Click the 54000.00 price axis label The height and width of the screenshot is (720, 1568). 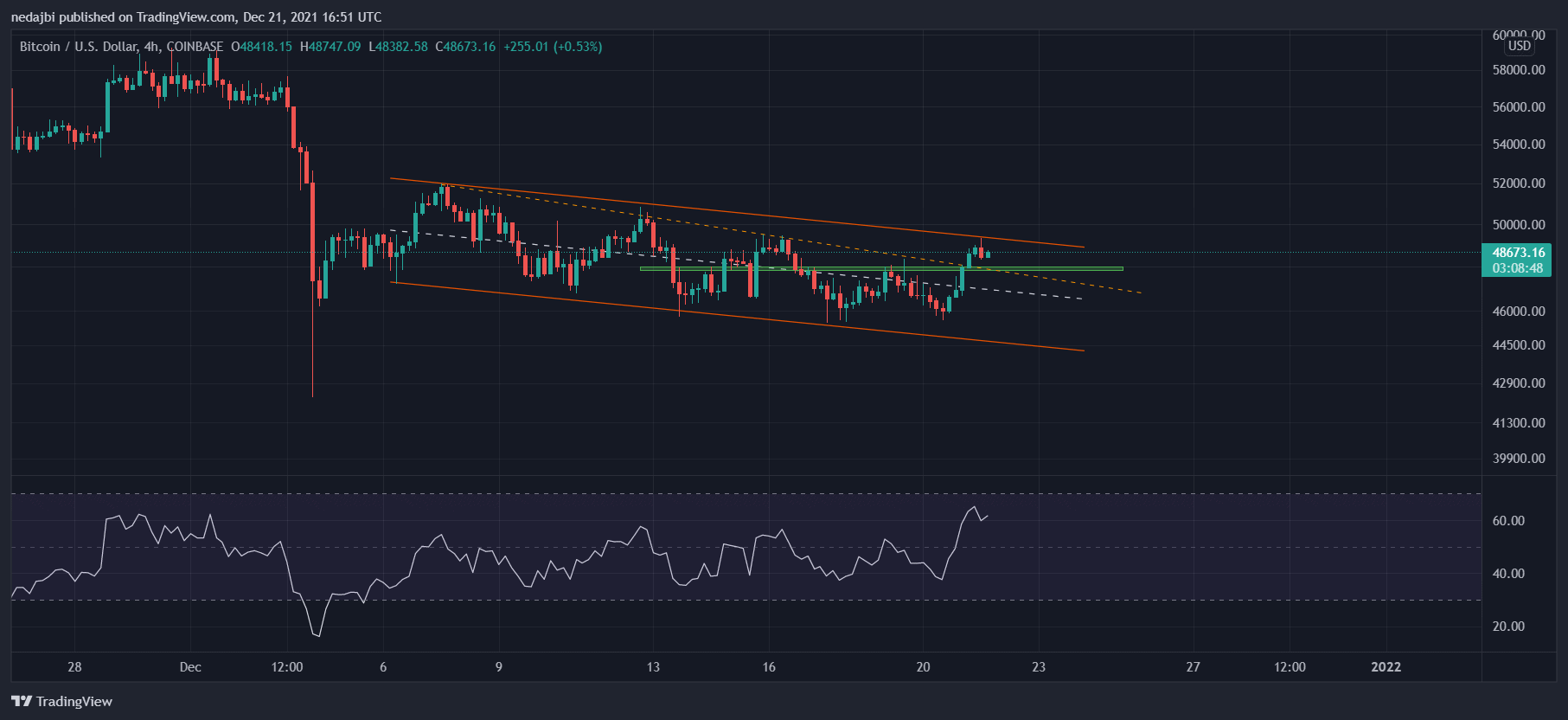click(1519, 145)
